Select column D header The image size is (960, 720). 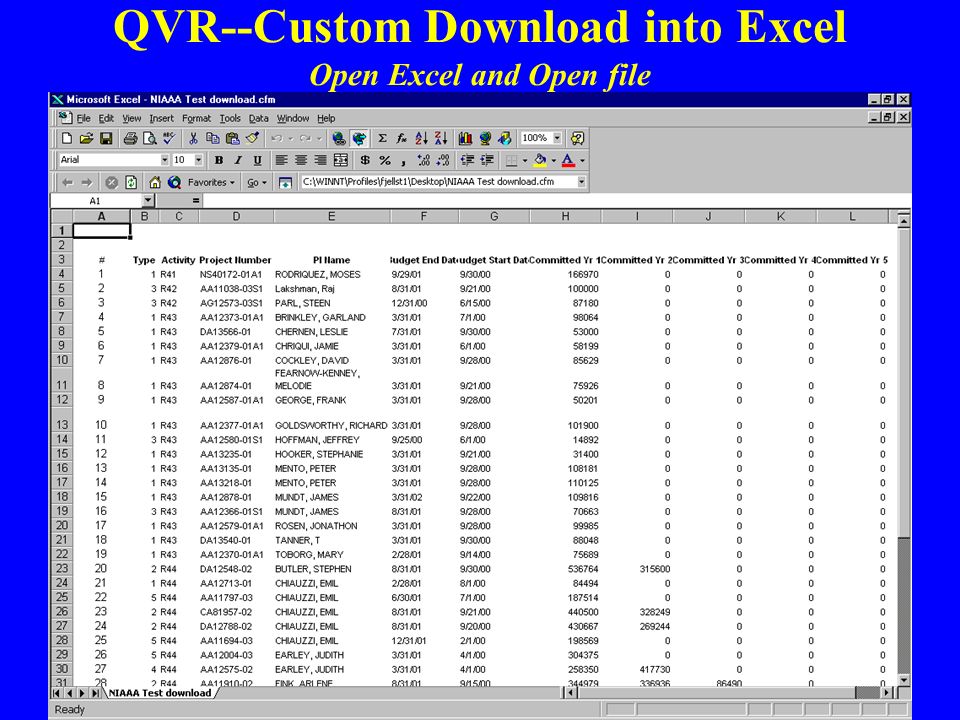[236, 216]
